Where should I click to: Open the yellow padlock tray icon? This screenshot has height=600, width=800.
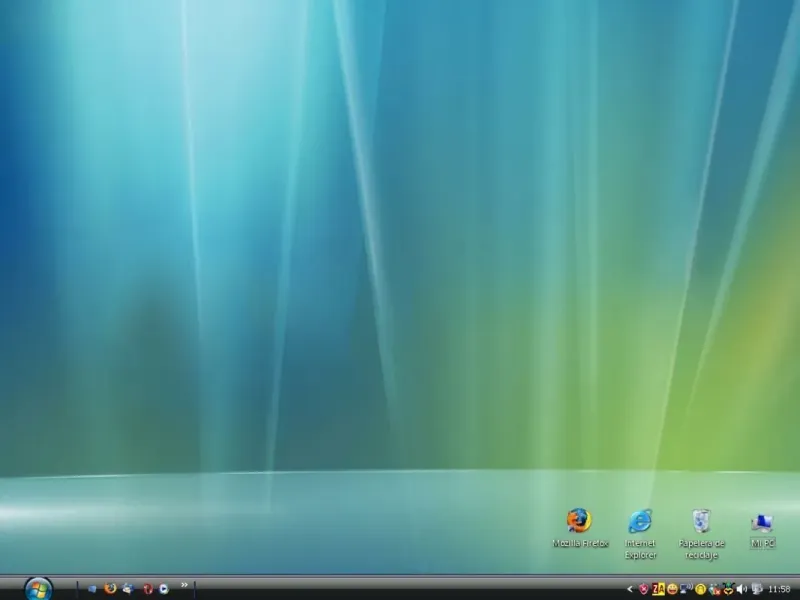click(x=701, y=589)
